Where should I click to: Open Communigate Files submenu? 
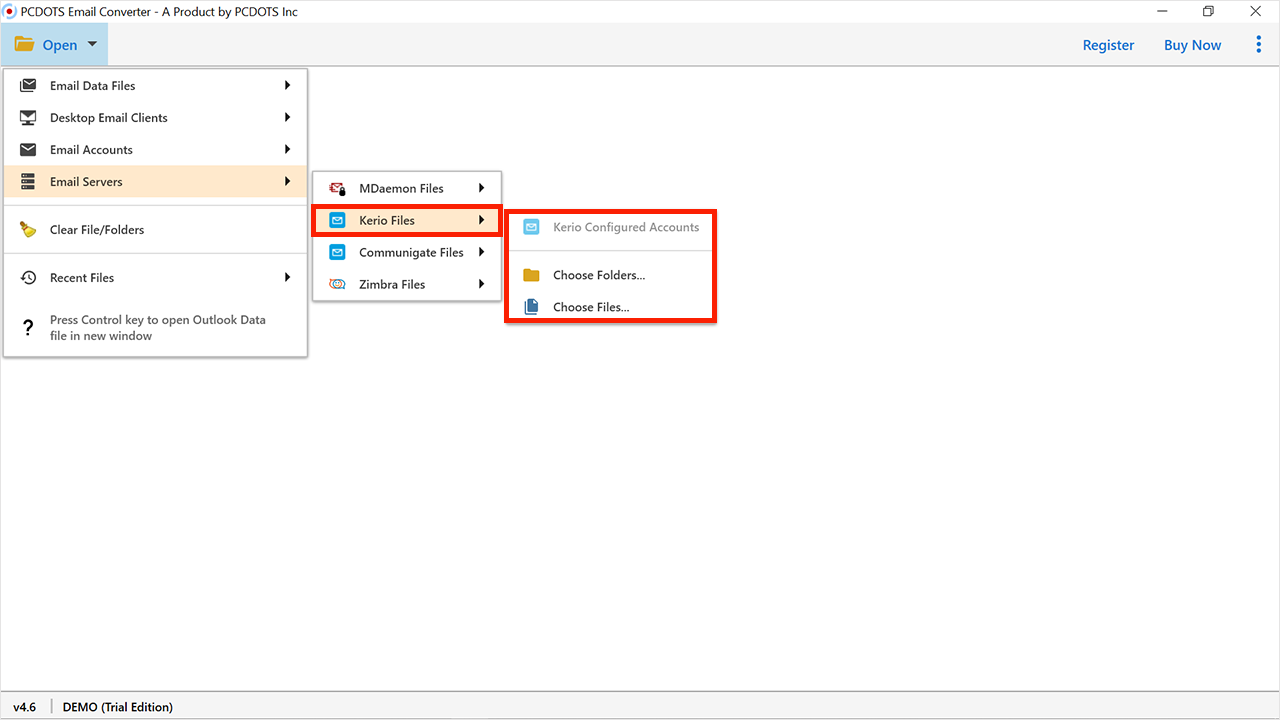click(407, 252)
